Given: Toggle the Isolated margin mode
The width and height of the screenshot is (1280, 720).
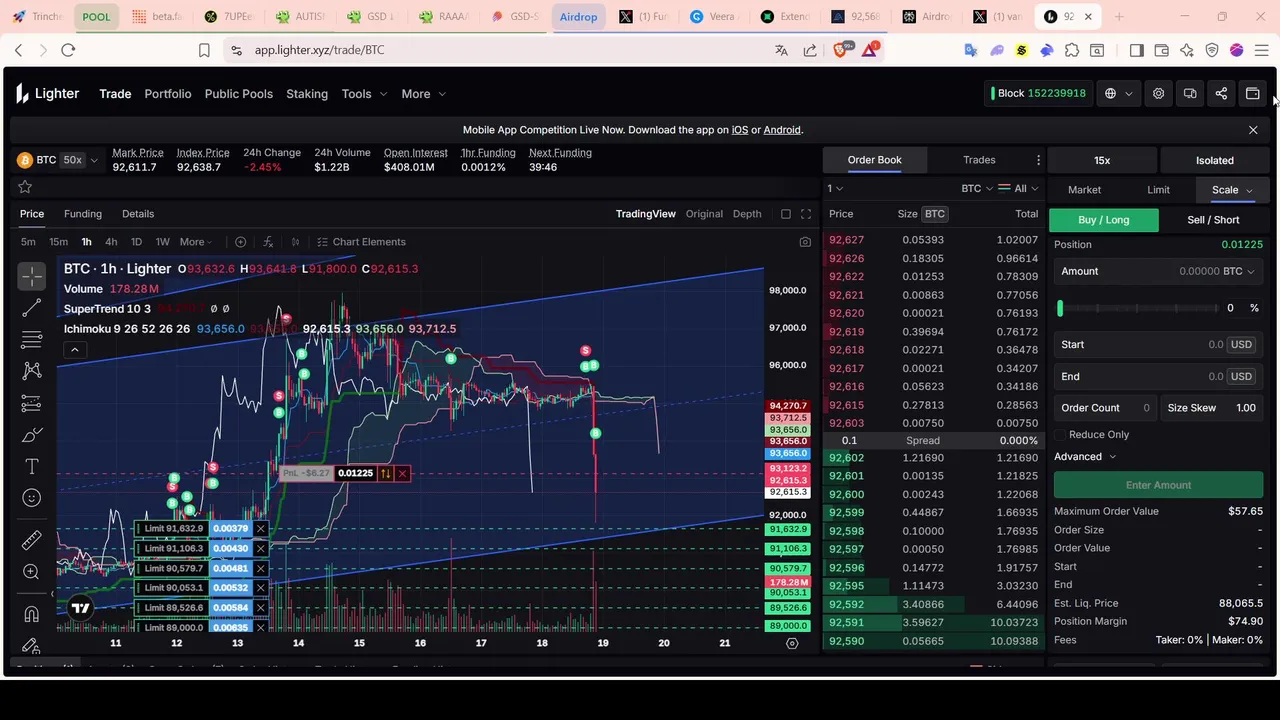Looking at the screenshot, I should coord(1215,160).
